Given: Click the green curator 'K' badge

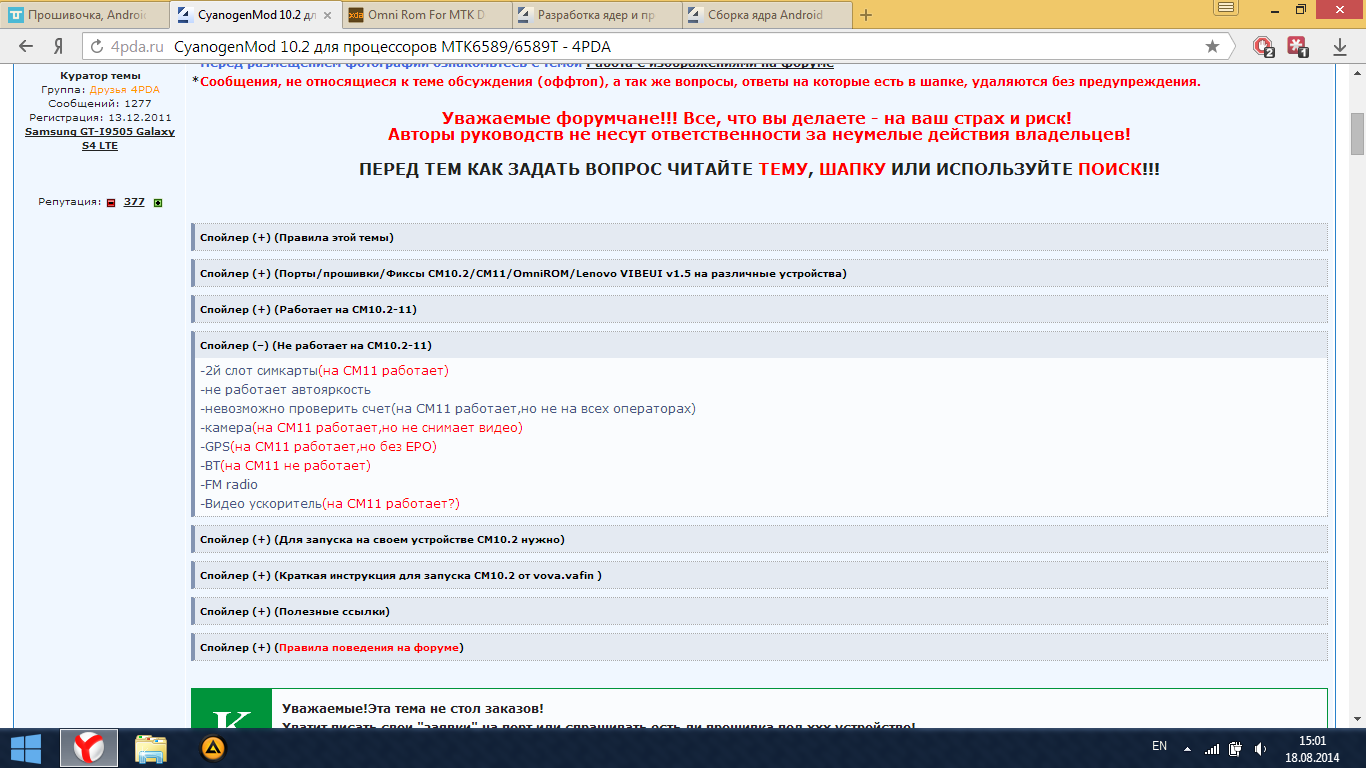Looking at the screenshot, I should point(231,709).
